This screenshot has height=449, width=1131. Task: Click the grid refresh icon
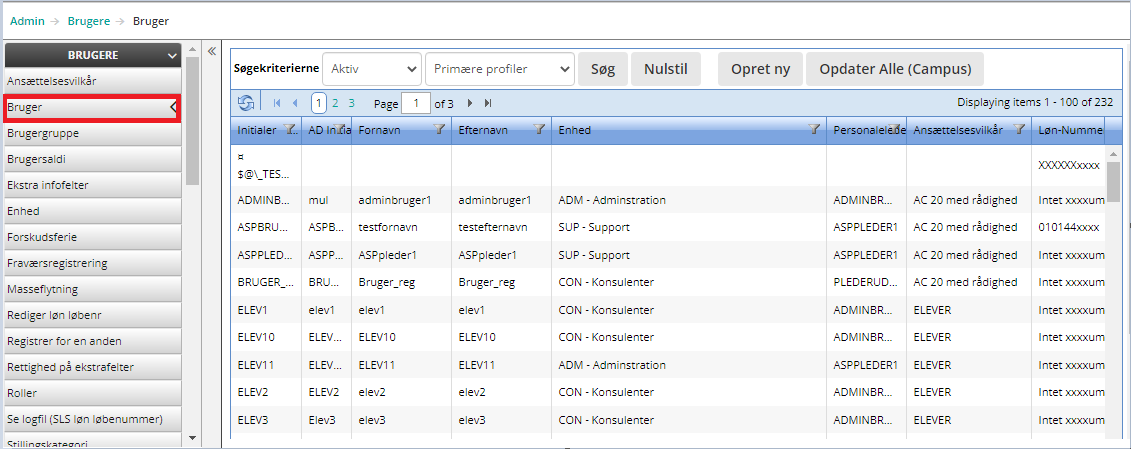pos(245,103)
